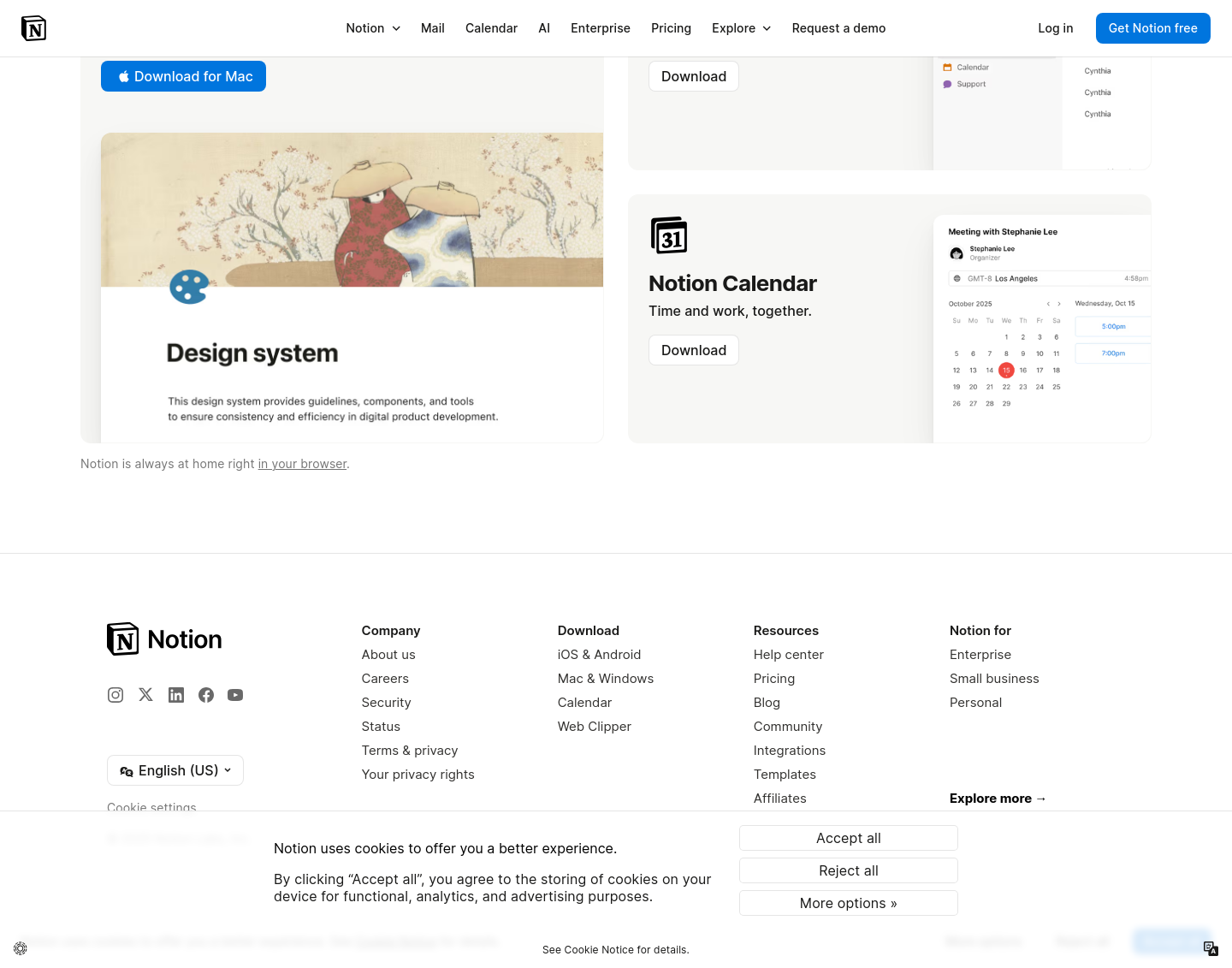
Task: Open the Integrations link
Action: click(x=790, y=751)
